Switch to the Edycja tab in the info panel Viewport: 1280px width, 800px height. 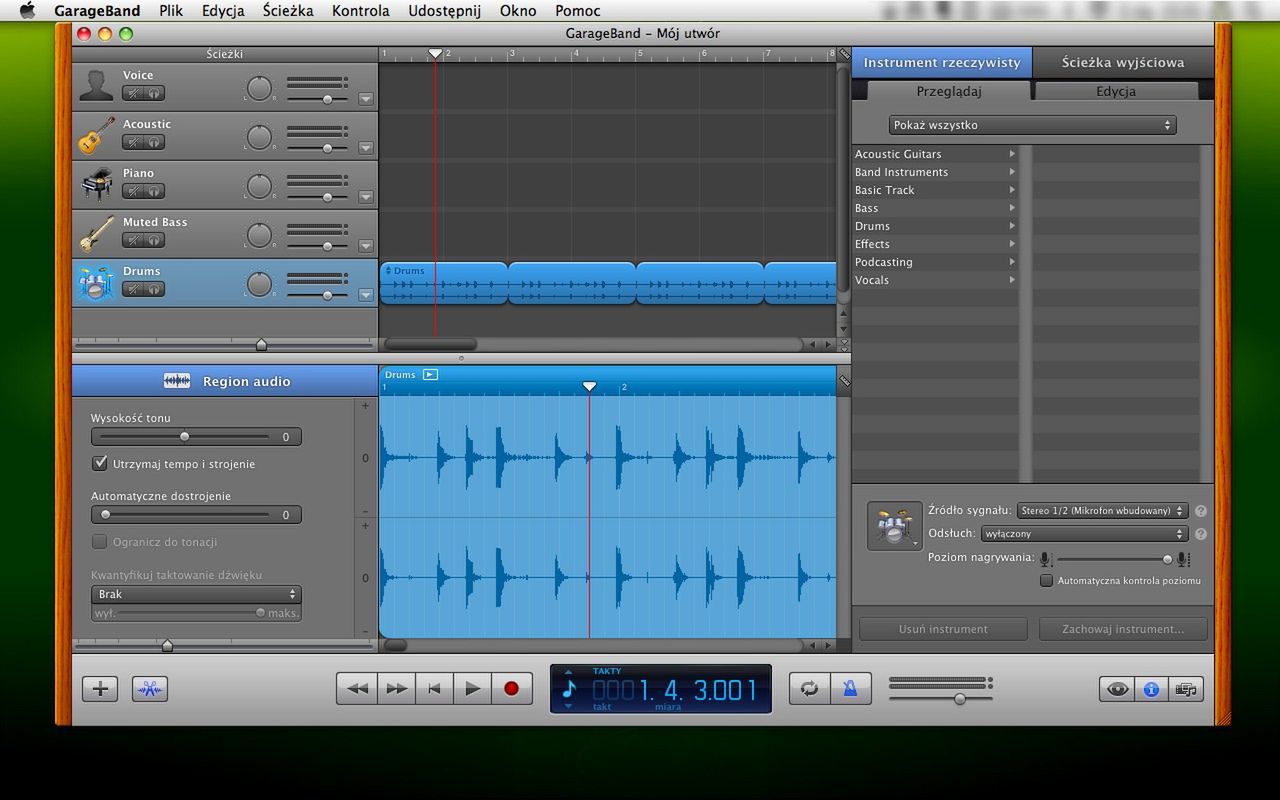click(1115, 91)
